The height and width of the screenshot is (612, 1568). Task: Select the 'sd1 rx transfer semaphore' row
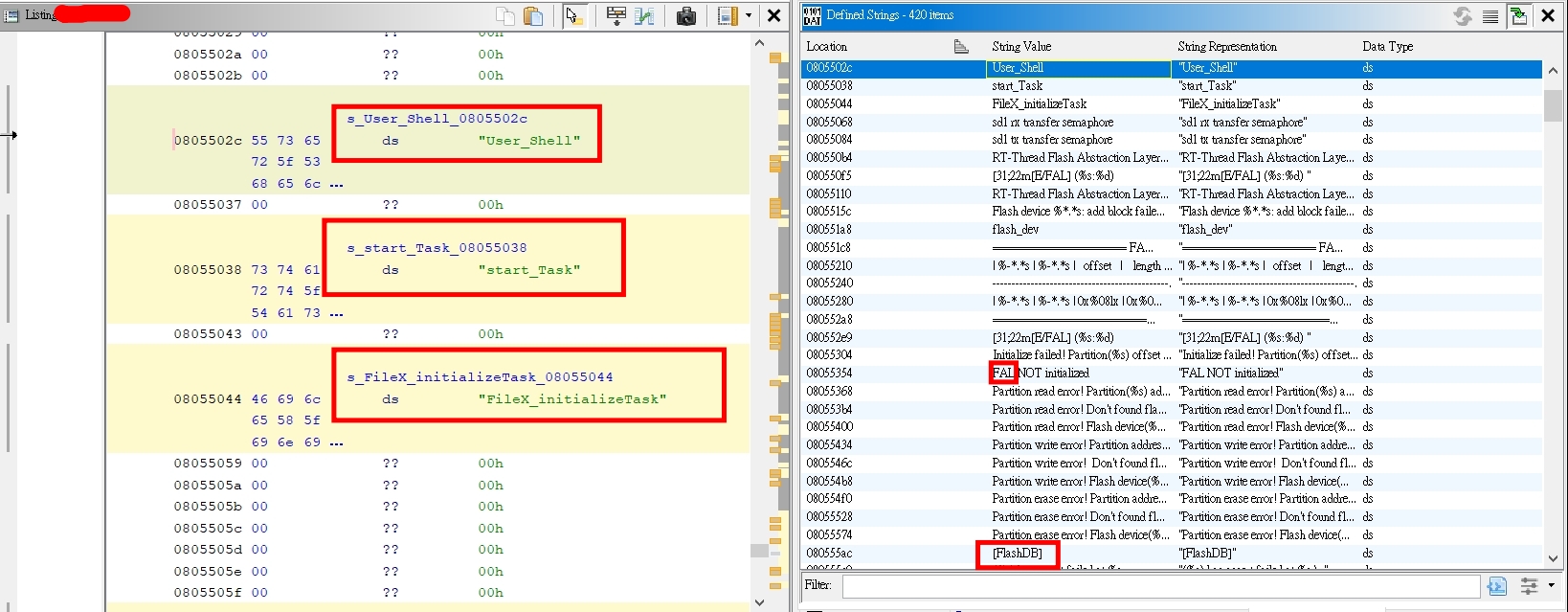(1172, 122)
